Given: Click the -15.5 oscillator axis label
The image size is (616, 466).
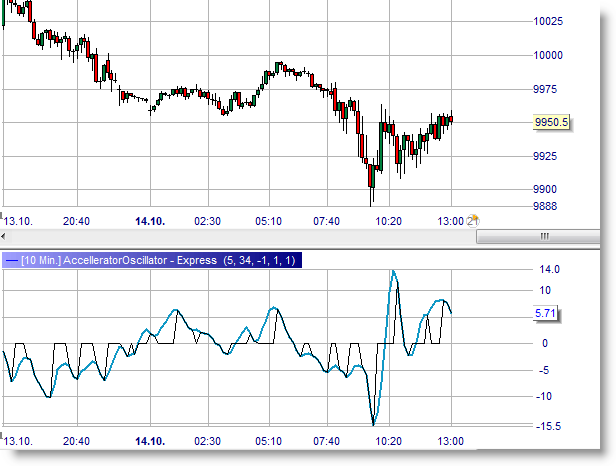Looking at the screenshot, I should click(549, 426).
